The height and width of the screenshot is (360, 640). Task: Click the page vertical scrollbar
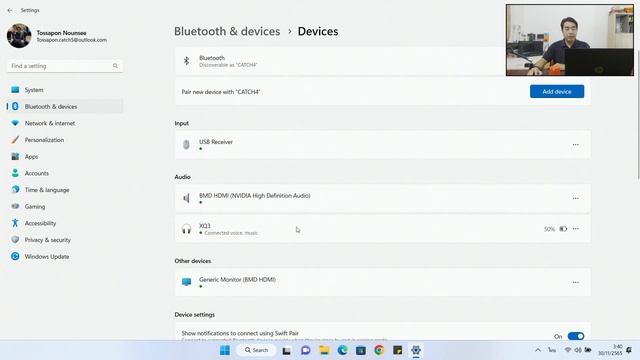tap(638, 114)
